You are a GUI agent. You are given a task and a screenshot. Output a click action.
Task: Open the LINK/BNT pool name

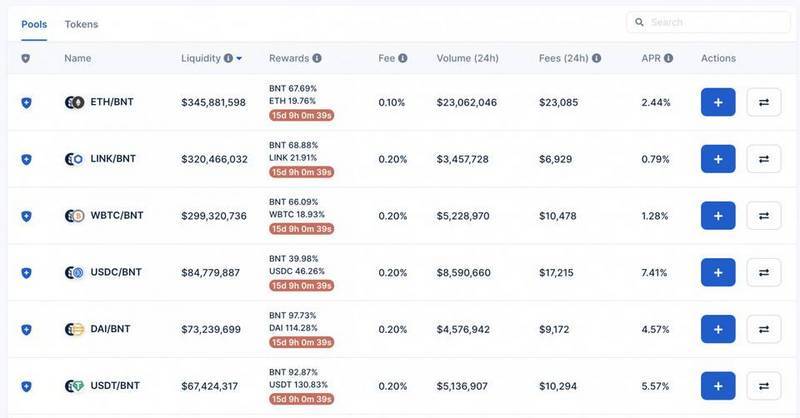tap(114, 159)
